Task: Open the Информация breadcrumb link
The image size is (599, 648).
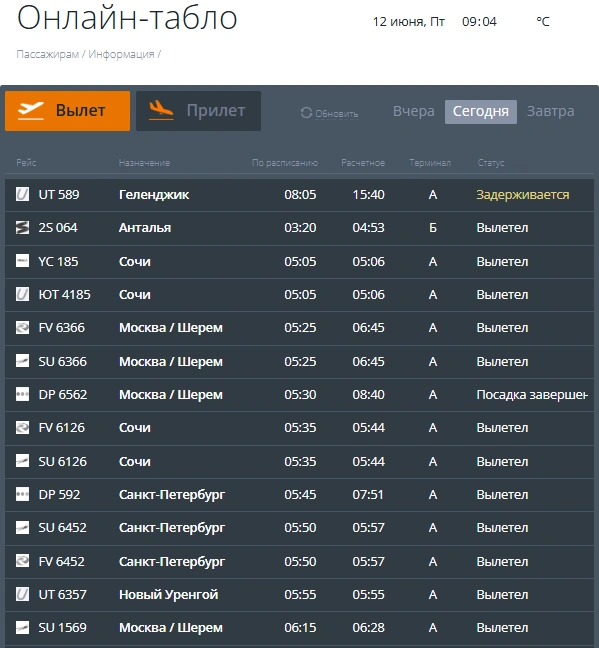Action: pyautogui.click(x=121, y=54)
